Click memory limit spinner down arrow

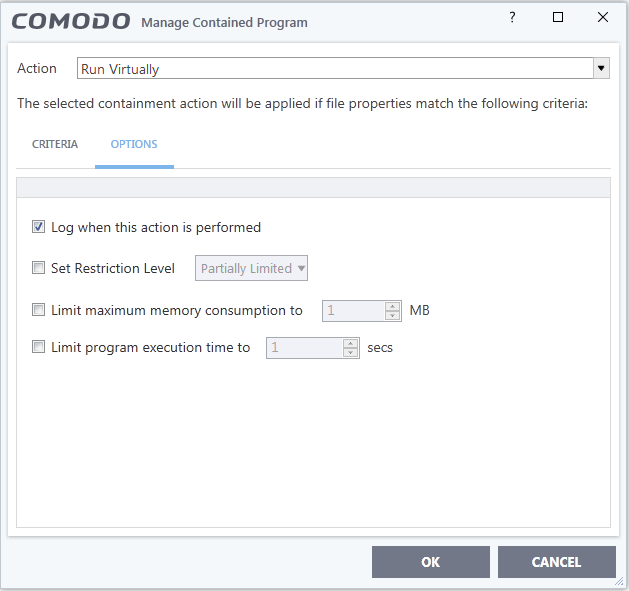click(x=392, y=315)
